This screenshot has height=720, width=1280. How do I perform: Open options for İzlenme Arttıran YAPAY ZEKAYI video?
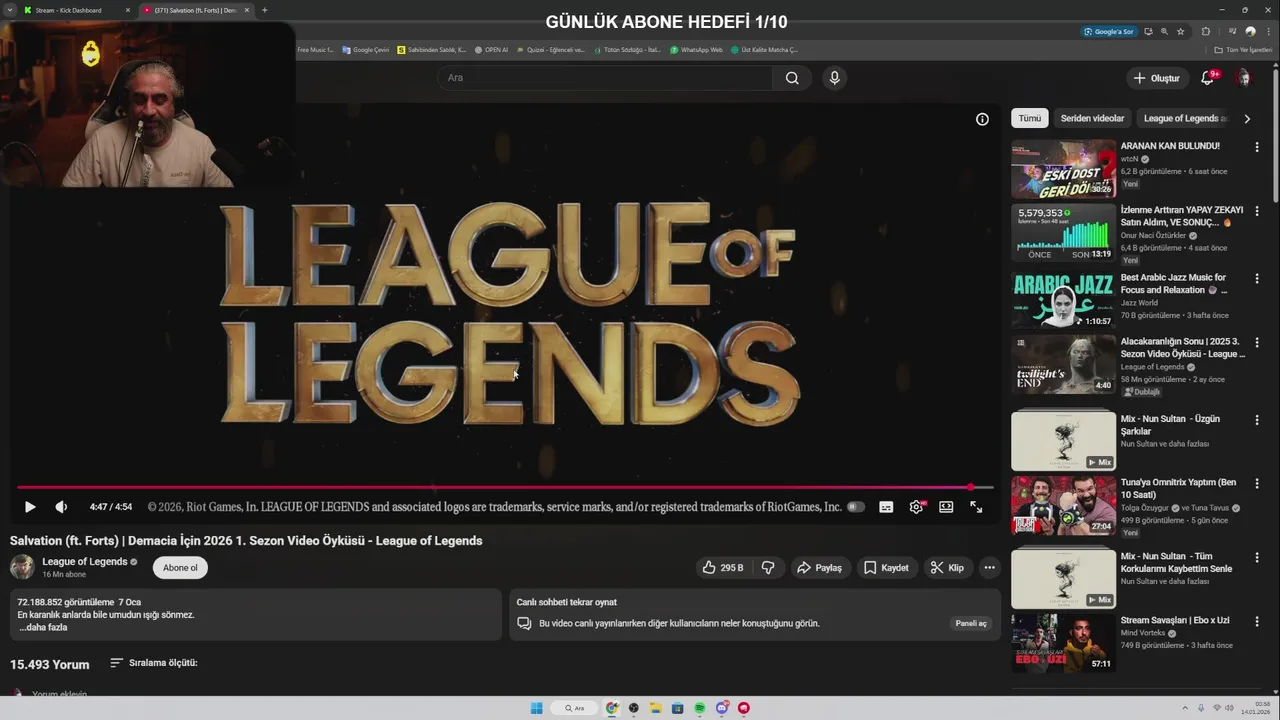point(1257,212)
